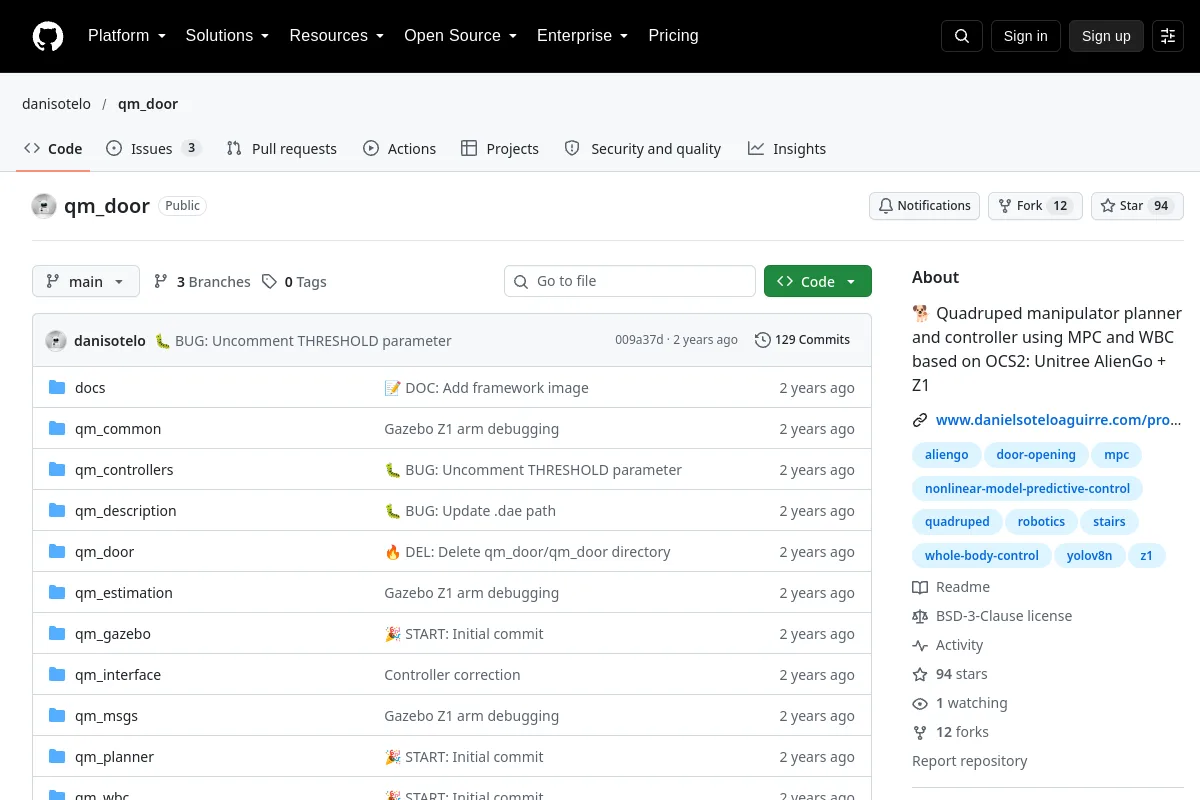This screenshot has width=1200, height=800.
Task: Click the folder icon for qm_common
Action: 57,428
